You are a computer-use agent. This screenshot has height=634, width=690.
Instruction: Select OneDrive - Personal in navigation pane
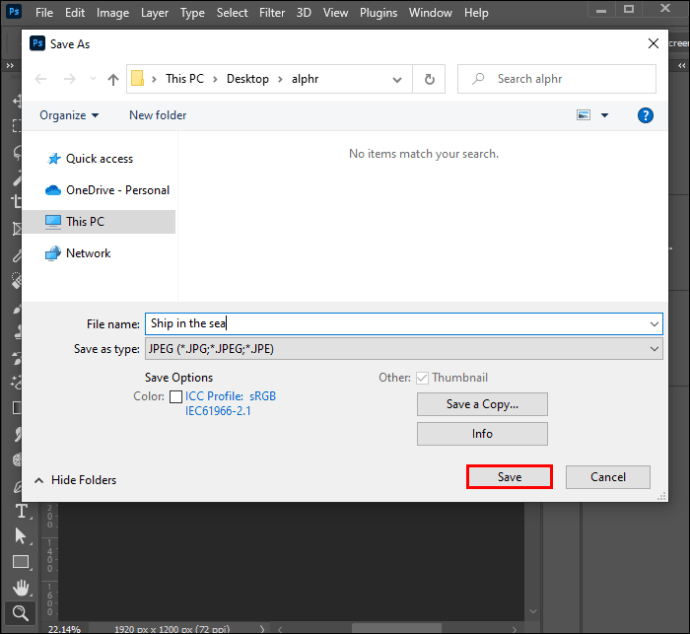pos(107,190)
